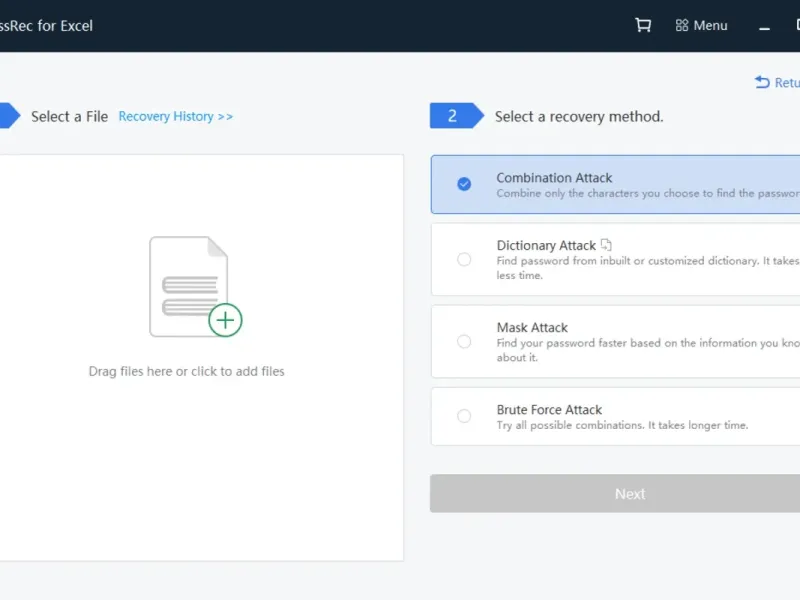The image size is (800, 600).
Task: Open the shopping cart icon
Action: point(643,26)
